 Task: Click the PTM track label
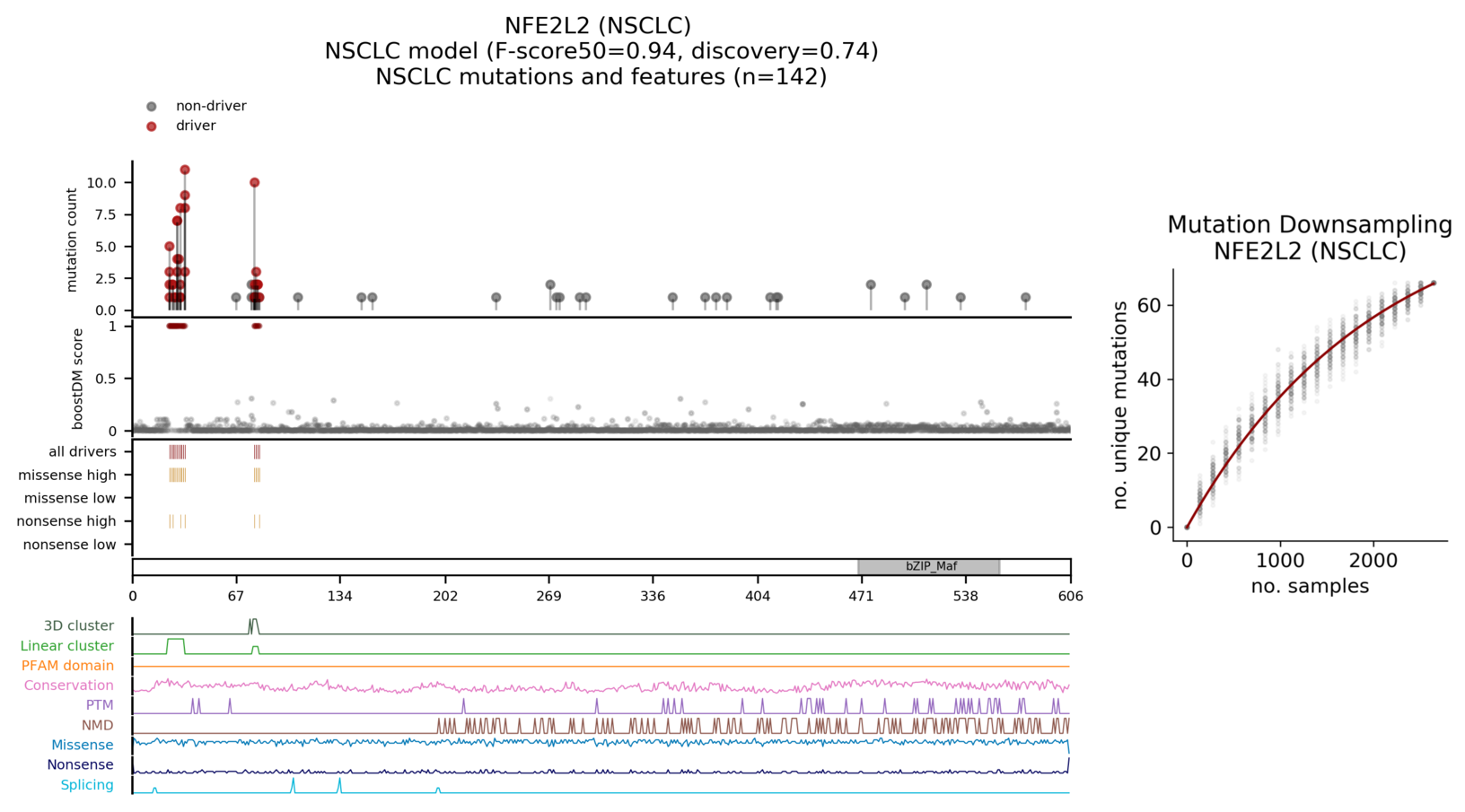[x=100, y=705]
